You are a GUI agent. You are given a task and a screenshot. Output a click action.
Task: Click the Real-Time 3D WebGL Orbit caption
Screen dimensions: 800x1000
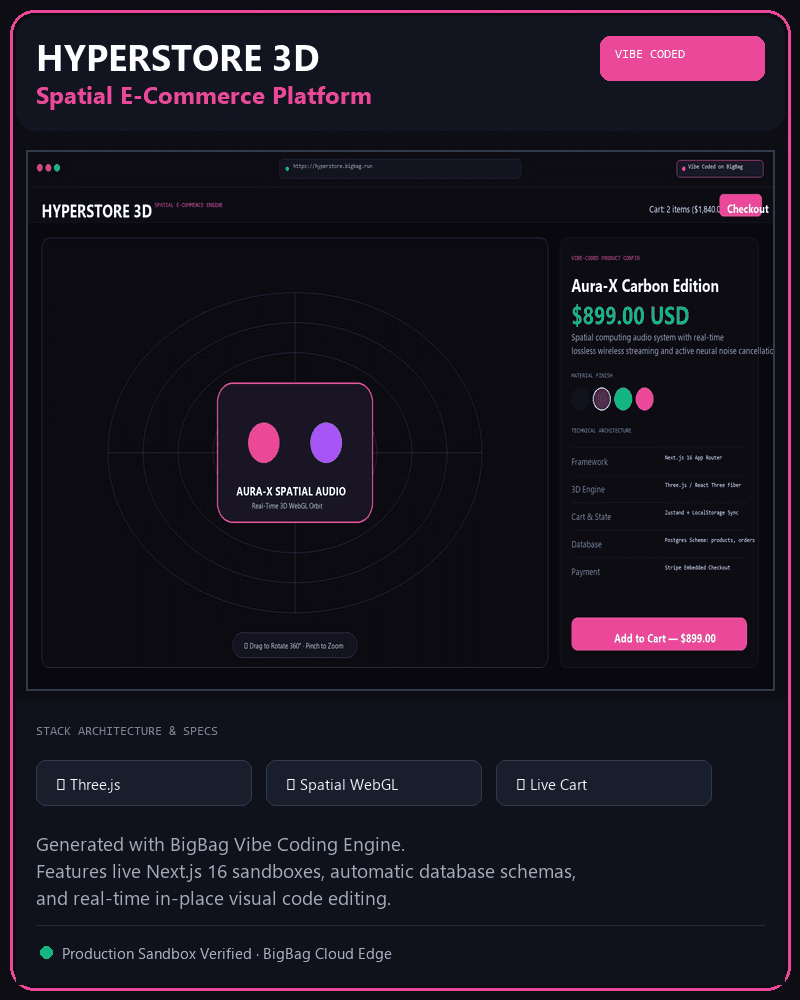(x=287, y=506)
